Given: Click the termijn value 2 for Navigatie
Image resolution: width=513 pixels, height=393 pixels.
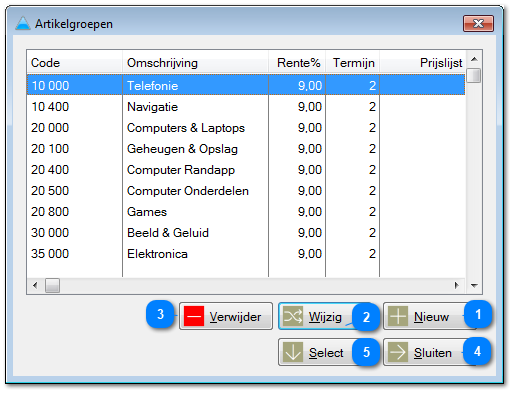Looking at the screenshot, I should [x=372, y=107].
